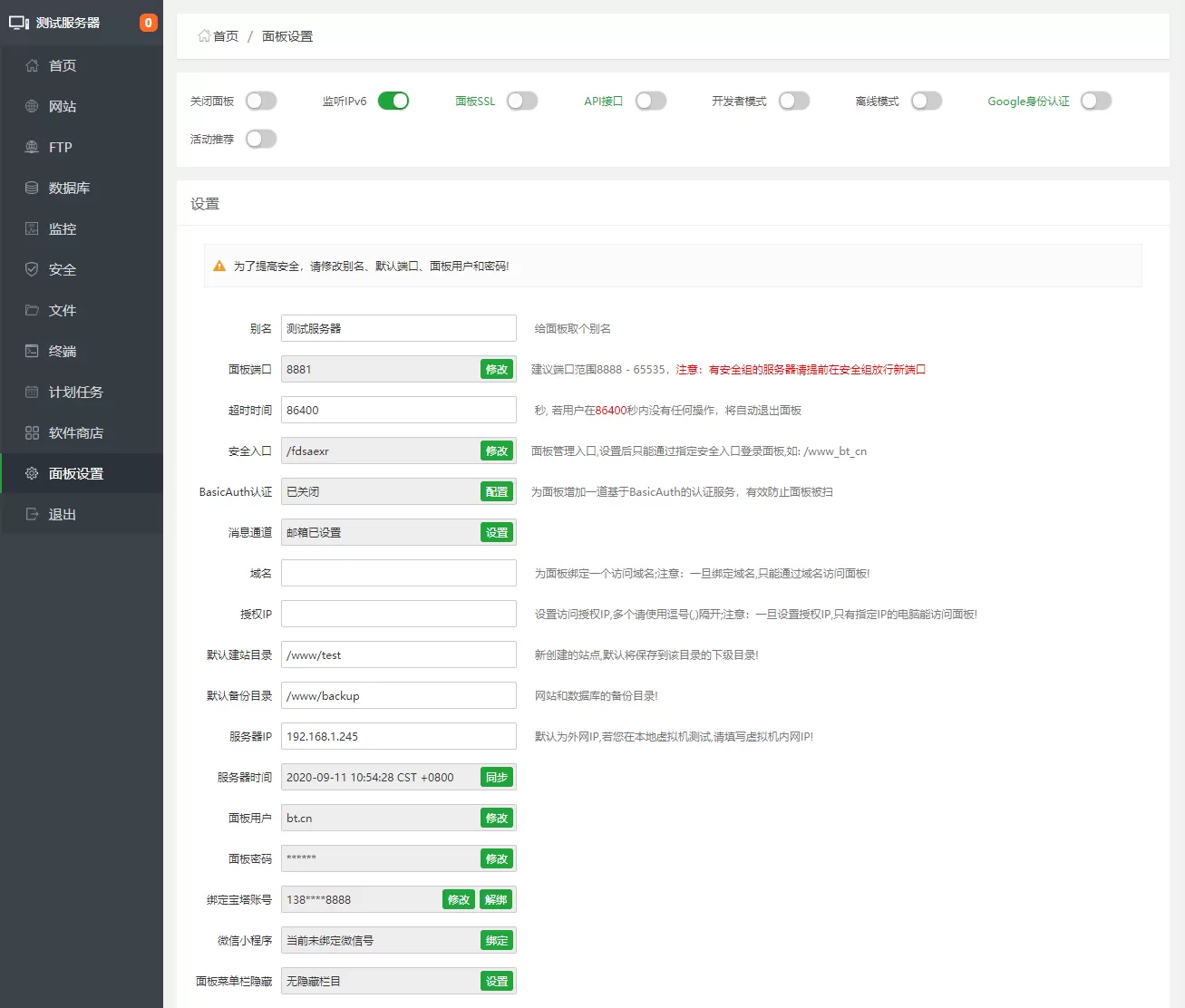The image size is (1185, 1008).
Task: Launch the 终端 terminal from sidebar
Action: pos(61,351)
